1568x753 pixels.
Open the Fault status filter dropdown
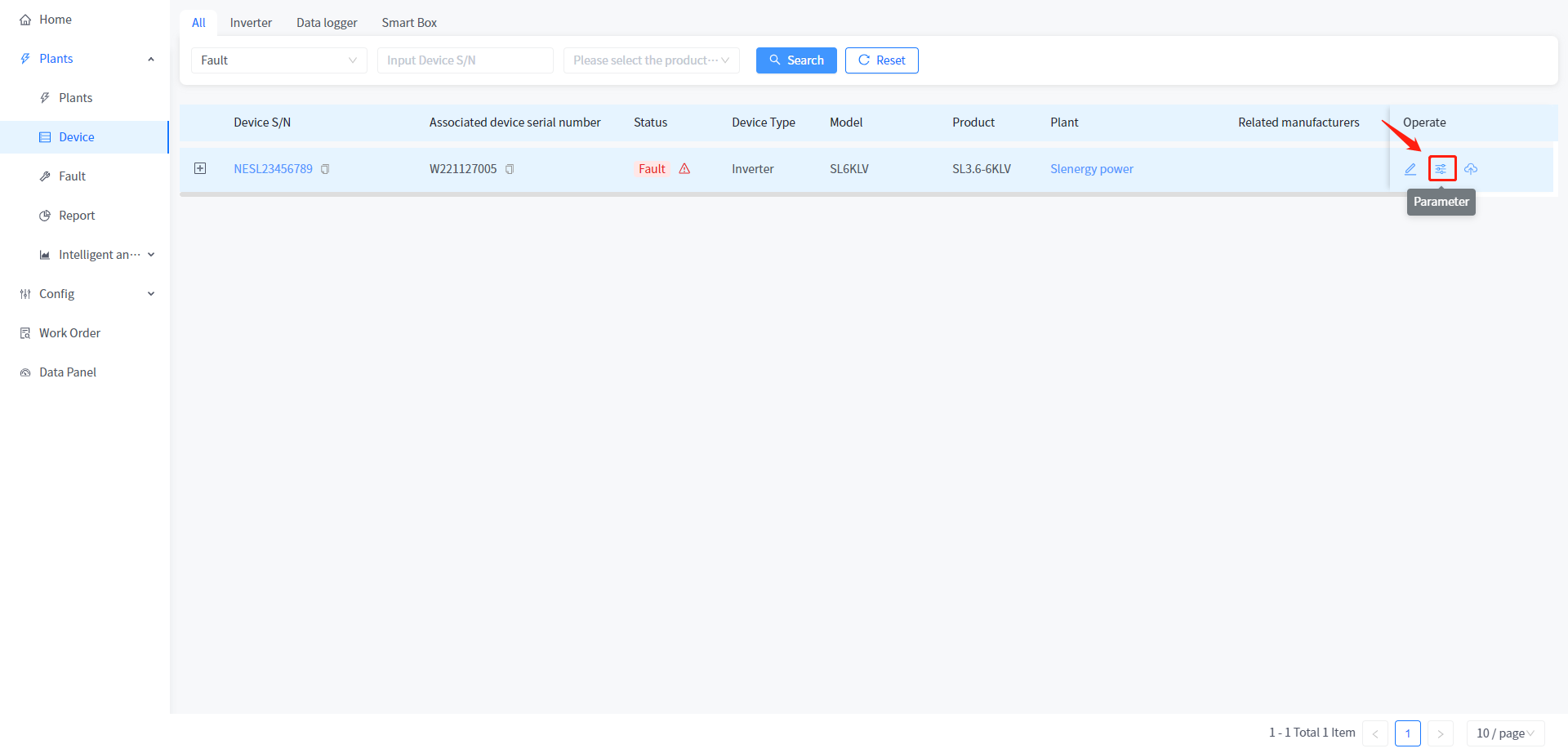coord(278,60)
